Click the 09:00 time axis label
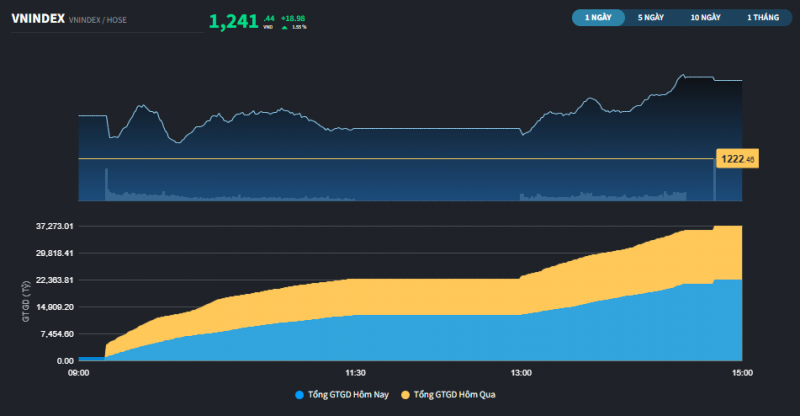Viewport: 800px width, 416px height. (x=78, y=372)
